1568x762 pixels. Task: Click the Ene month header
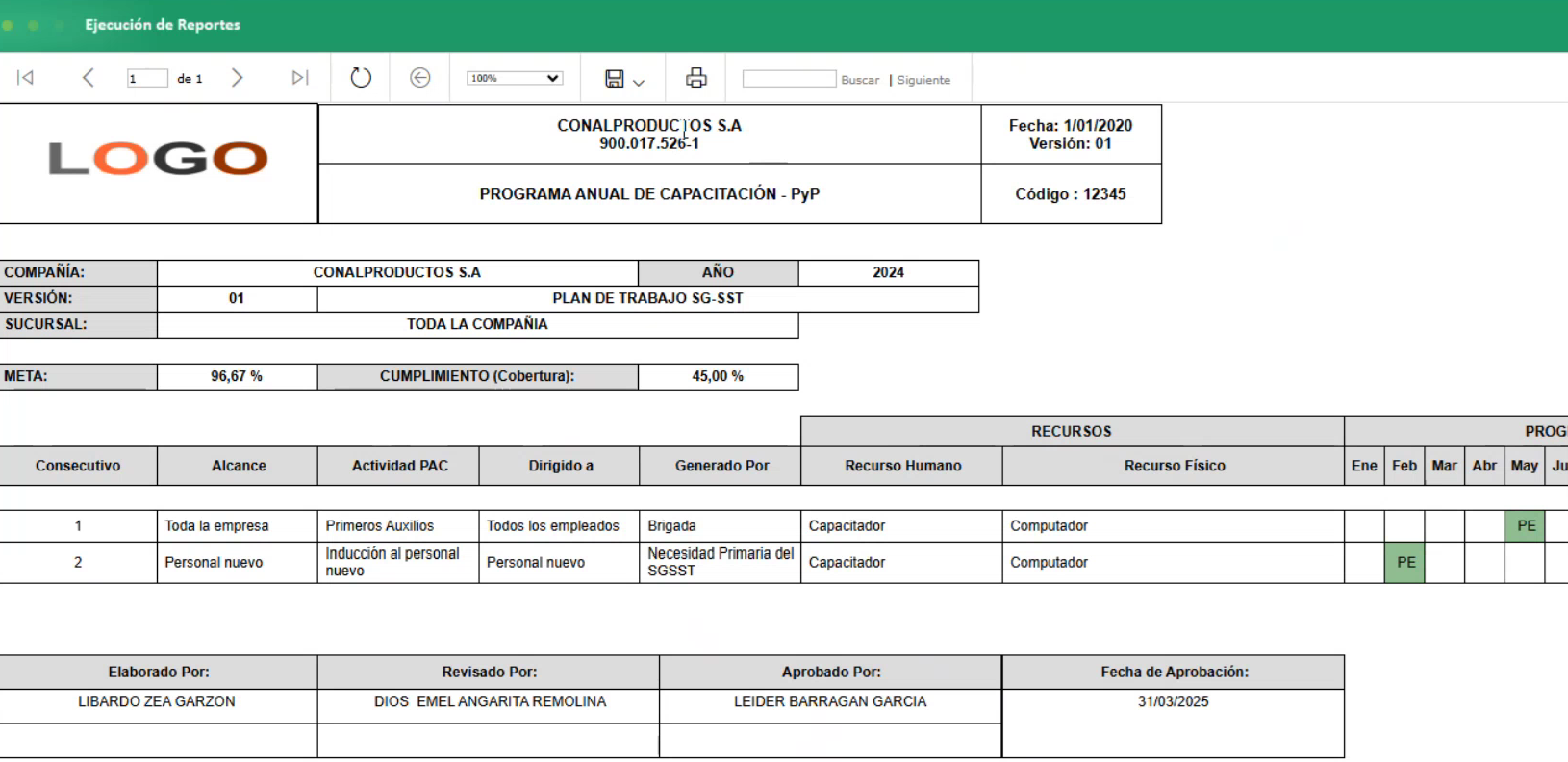pyautogui.click(x=1364, y=466)
